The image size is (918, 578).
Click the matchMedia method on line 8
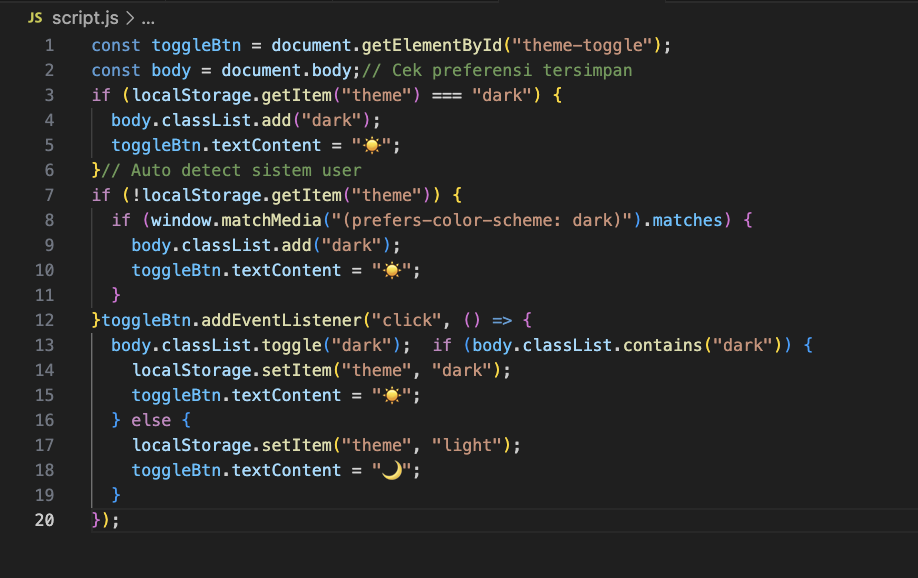tap(240, 220)
